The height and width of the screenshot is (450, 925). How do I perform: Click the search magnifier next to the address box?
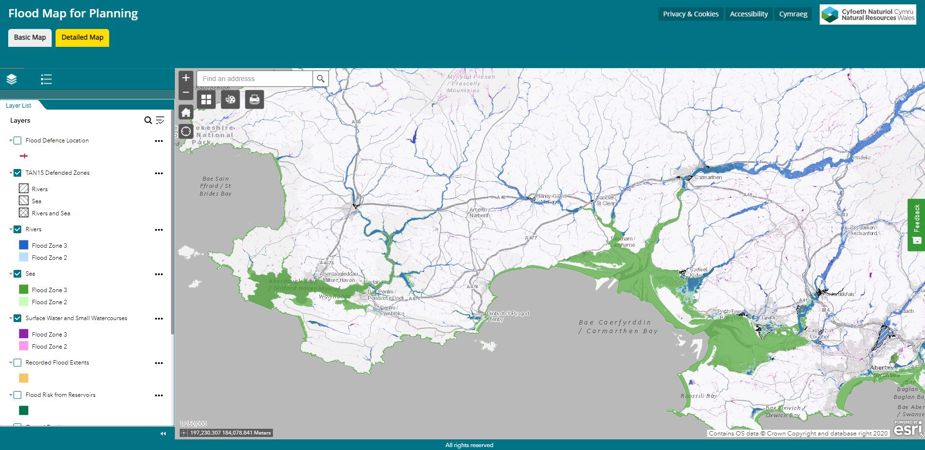coord(320,78)
